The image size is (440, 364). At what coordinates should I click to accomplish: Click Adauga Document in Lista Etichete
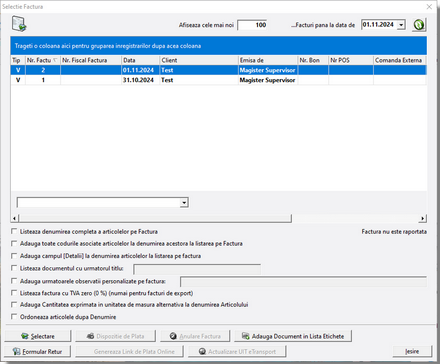(293, 336)
